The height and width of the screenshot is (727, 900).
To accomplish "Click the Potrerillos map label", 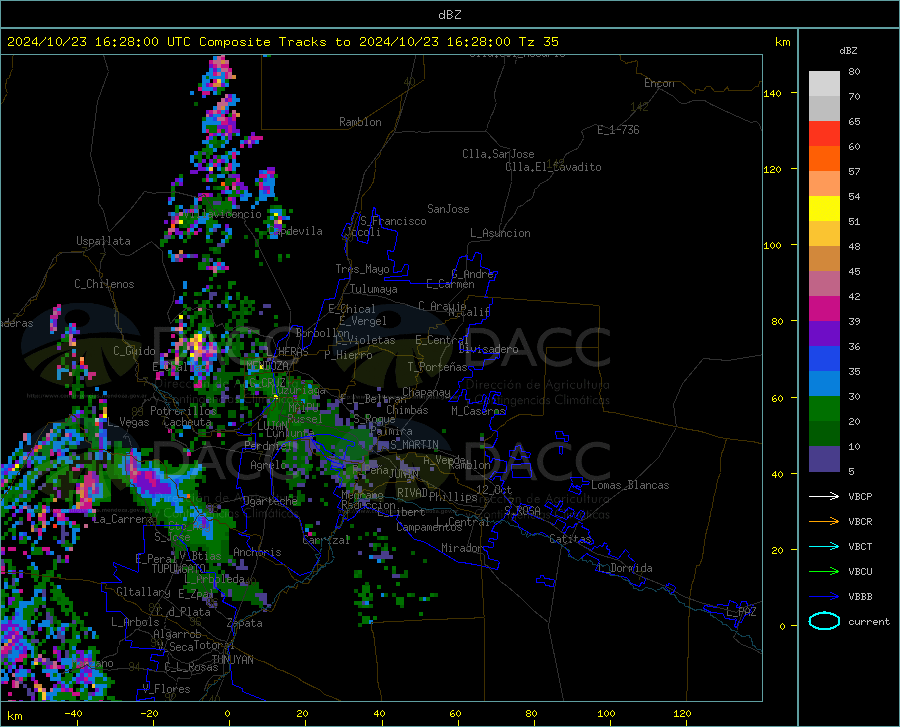I will click(183, 411).
